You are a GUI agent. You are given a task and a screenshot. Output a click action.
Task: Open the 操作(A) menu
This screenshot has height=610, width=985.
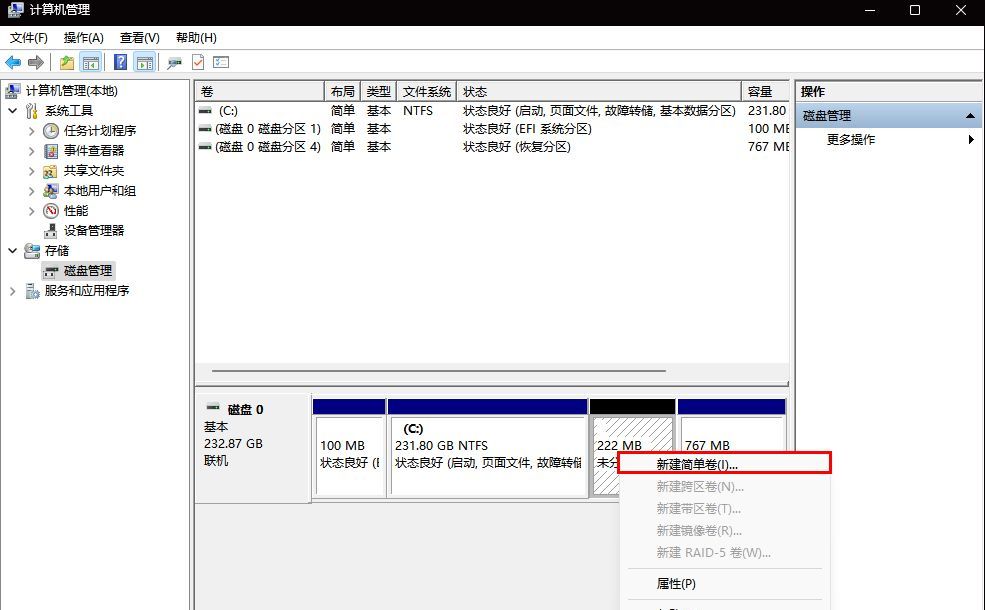click(84, 38)
